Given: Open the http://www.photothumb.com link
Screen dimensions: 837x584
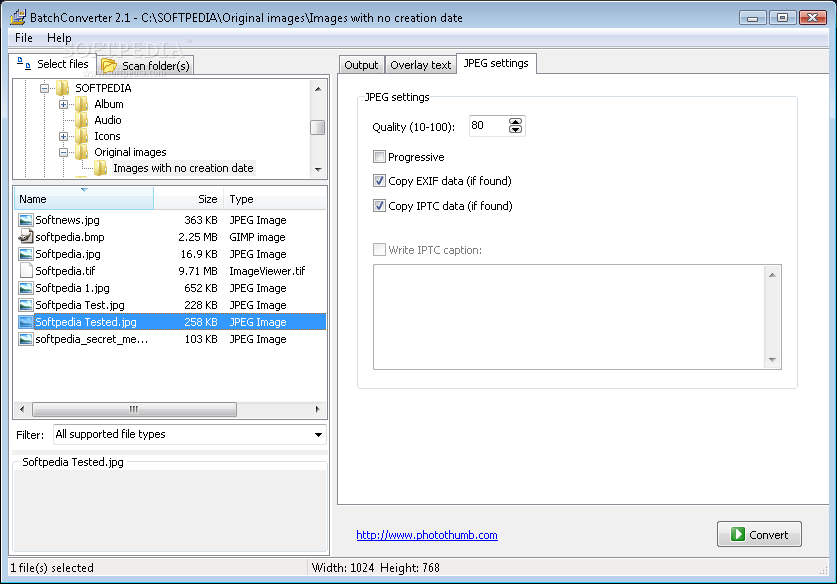Looking at the screenshot, I should [x=427, y=535].
